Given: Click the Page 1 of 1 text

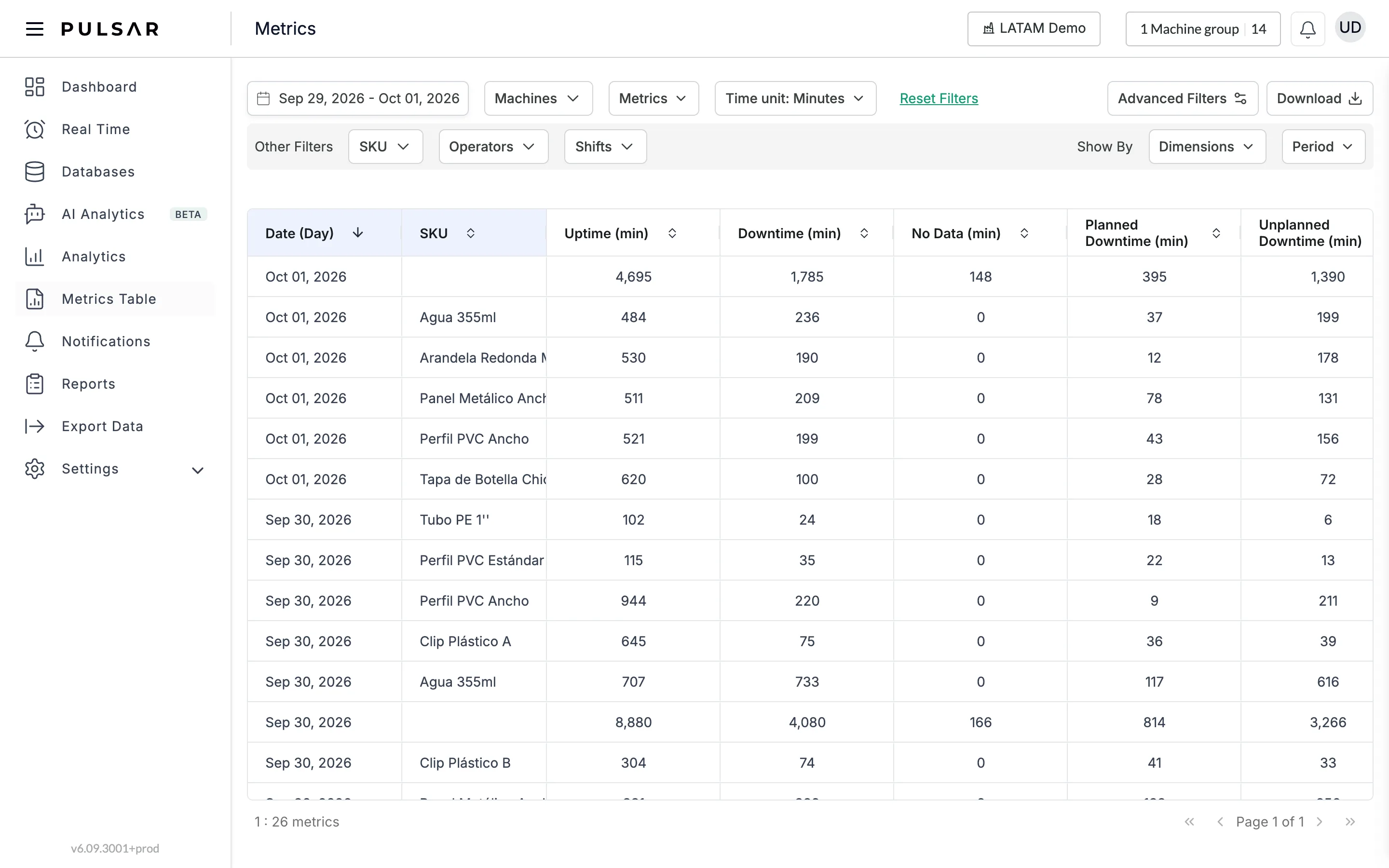Looking at the screenshot, I should pyautogui.click(x=1269, y=822).
